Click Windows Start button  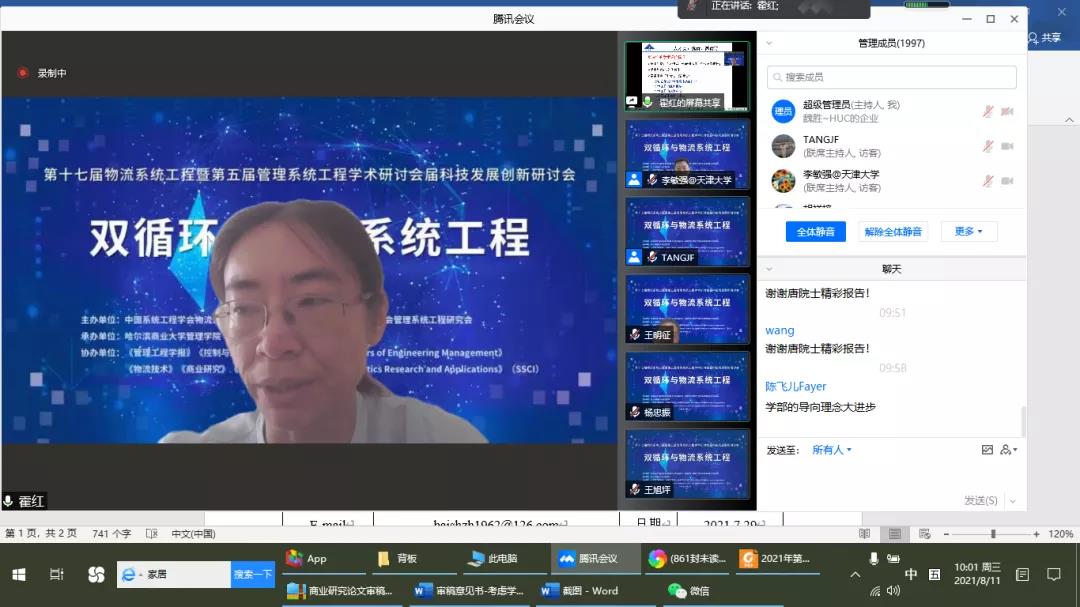(x=18, y=574)
